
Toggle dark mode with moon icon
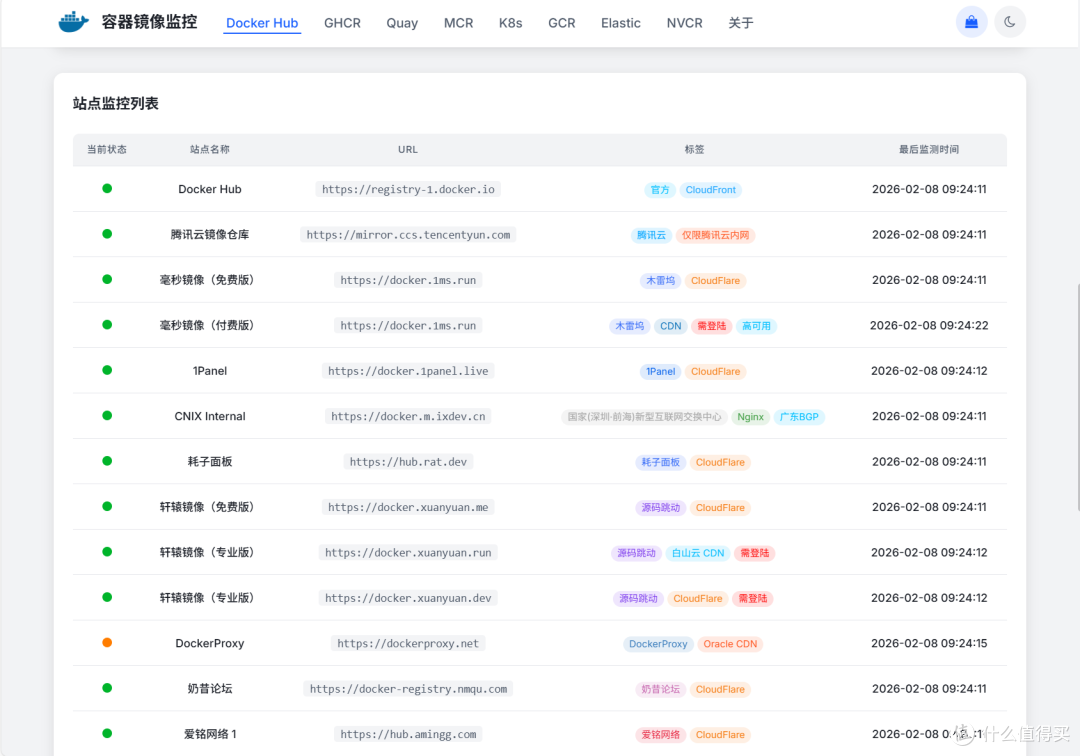point(1010,22)
